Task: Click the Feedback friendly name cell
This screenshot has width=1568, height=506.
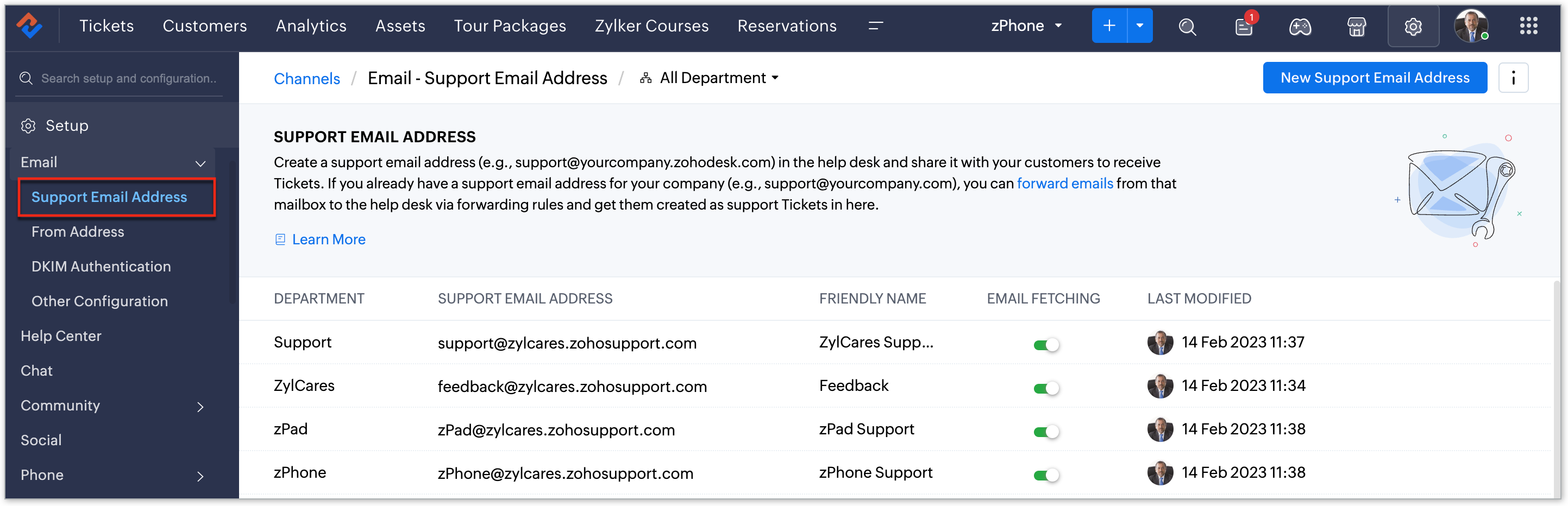Action: pyautogui.click(x=854, y=386)
